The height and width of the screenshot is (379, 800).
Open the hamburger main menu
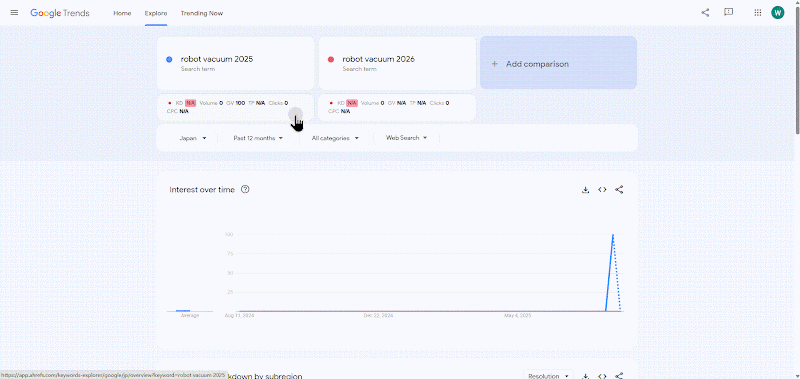[14, 13]
